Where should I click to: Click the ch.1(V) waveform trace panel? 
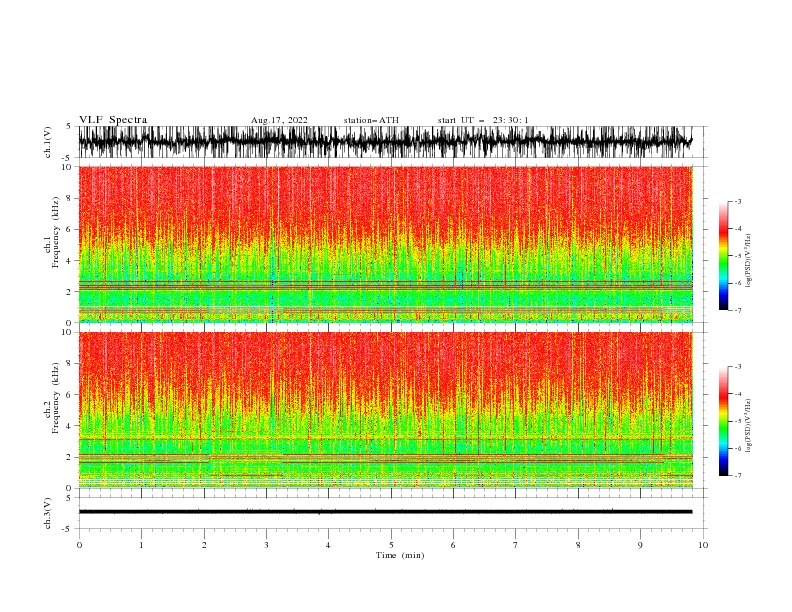(392, 142)
